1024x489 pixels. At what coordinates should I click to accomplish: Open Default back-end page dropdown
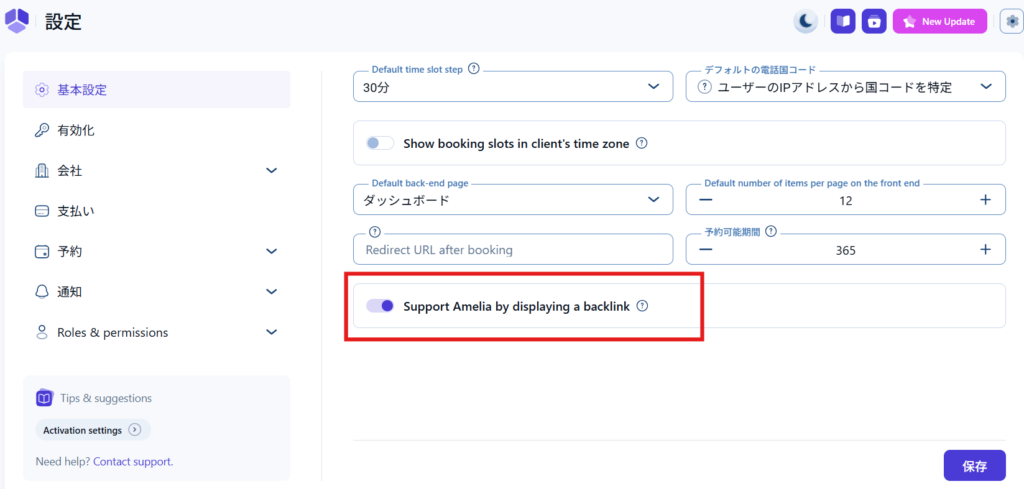[513, 200]
